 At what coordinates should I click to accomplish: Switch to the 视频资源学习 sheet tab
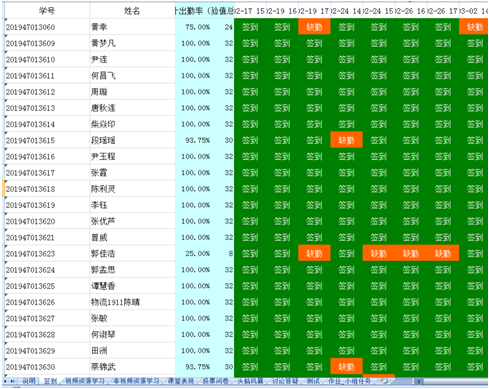85,381
